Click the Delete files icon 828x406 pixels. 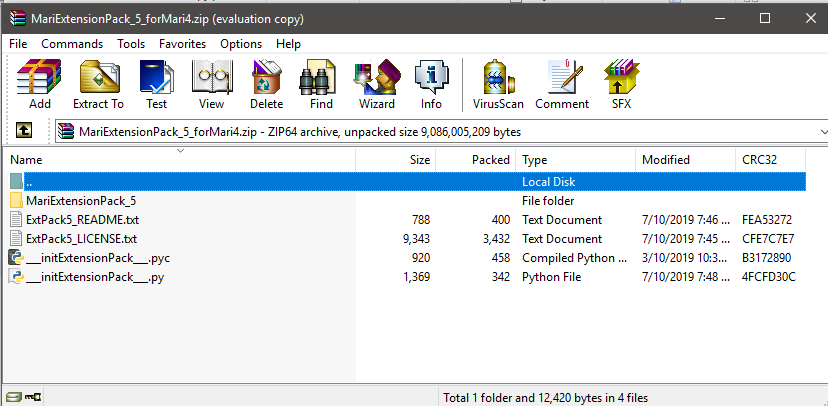266,84
